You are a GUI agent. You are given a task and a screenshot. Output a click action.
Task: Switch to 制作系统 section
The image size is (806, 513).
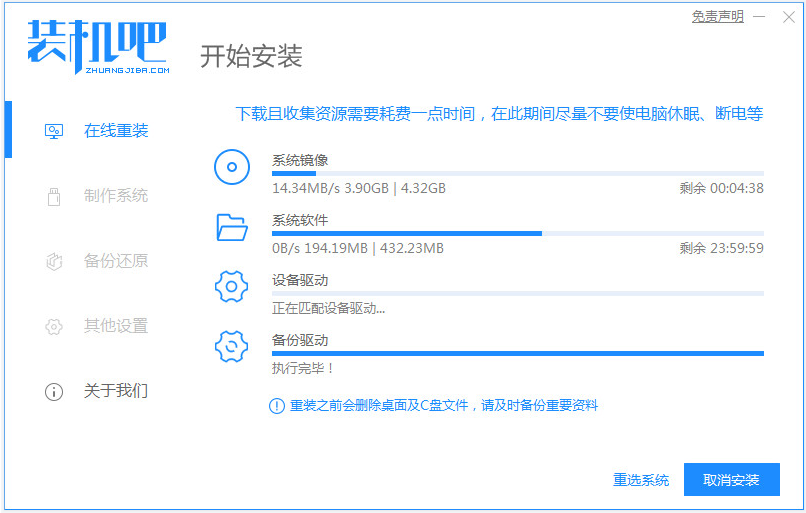click(116, 196)
